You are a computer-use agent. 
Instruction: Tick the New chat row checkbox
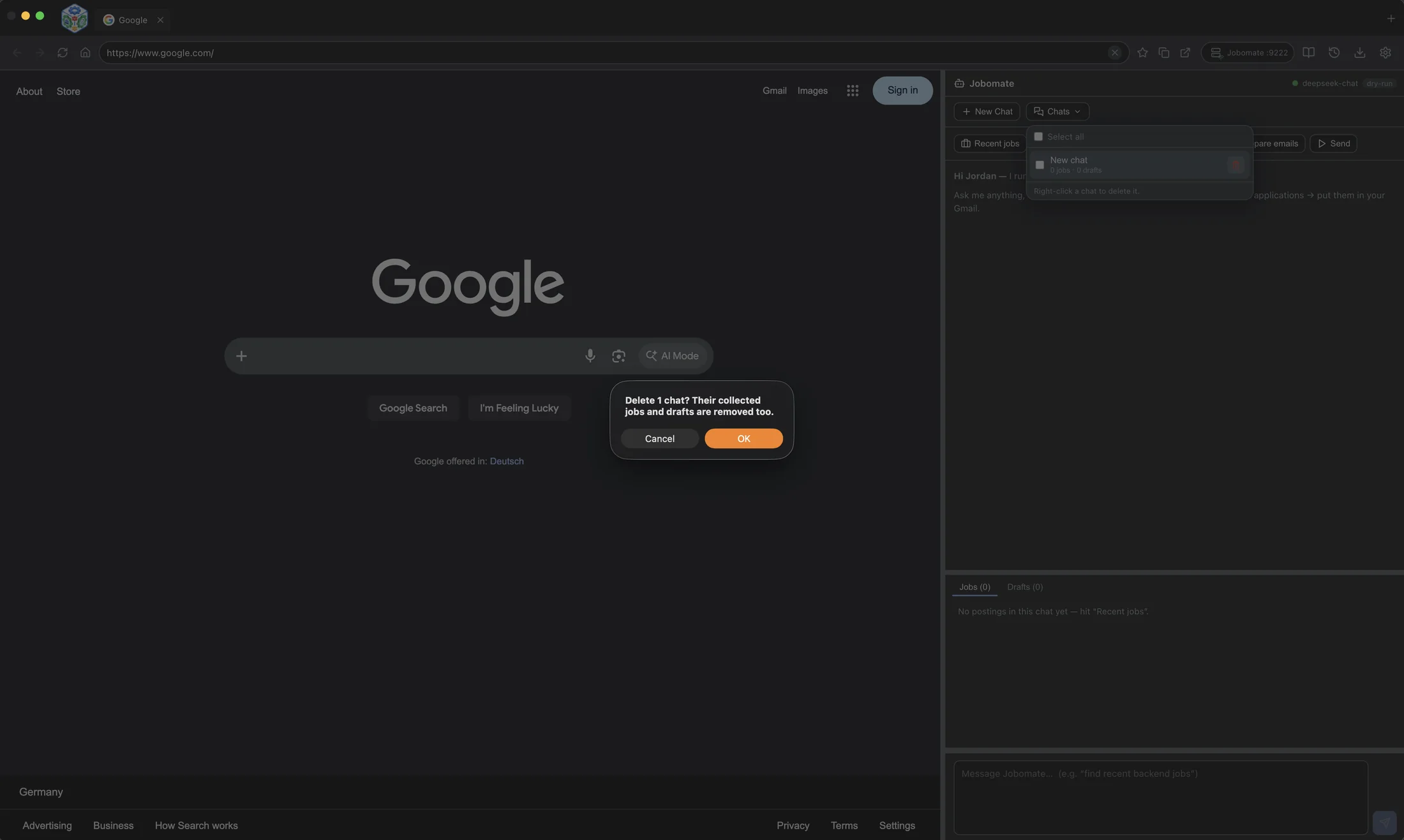point(1040,165)
